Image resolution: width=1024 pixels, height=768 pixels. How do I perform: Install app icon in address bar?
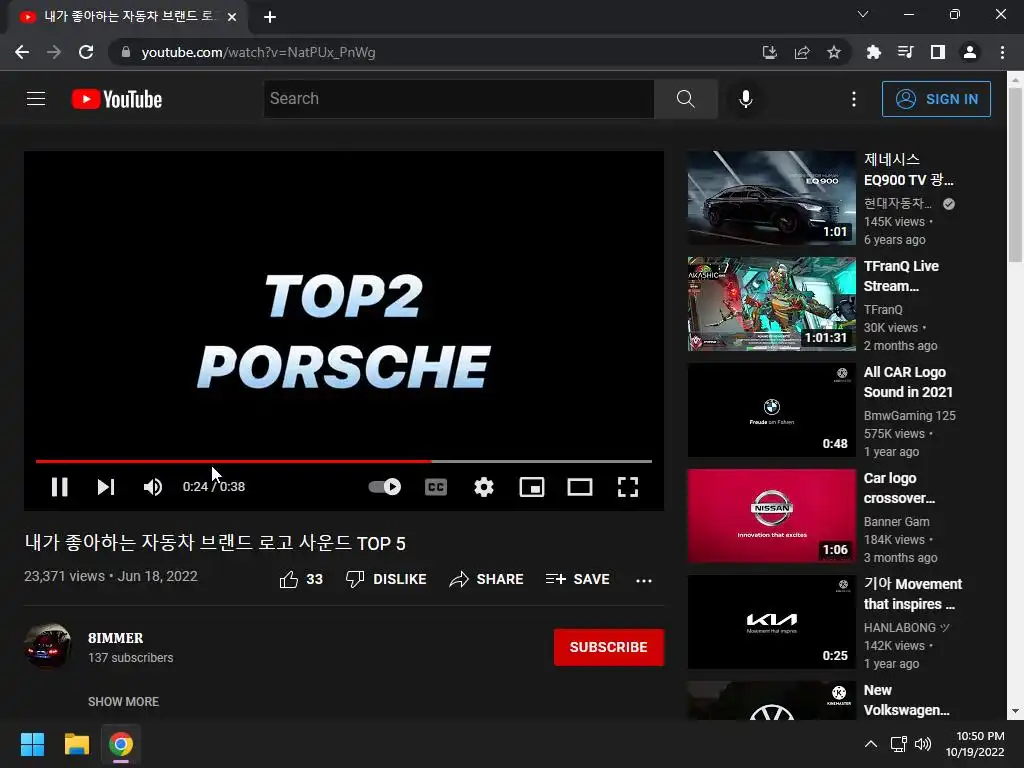[770, 52]
